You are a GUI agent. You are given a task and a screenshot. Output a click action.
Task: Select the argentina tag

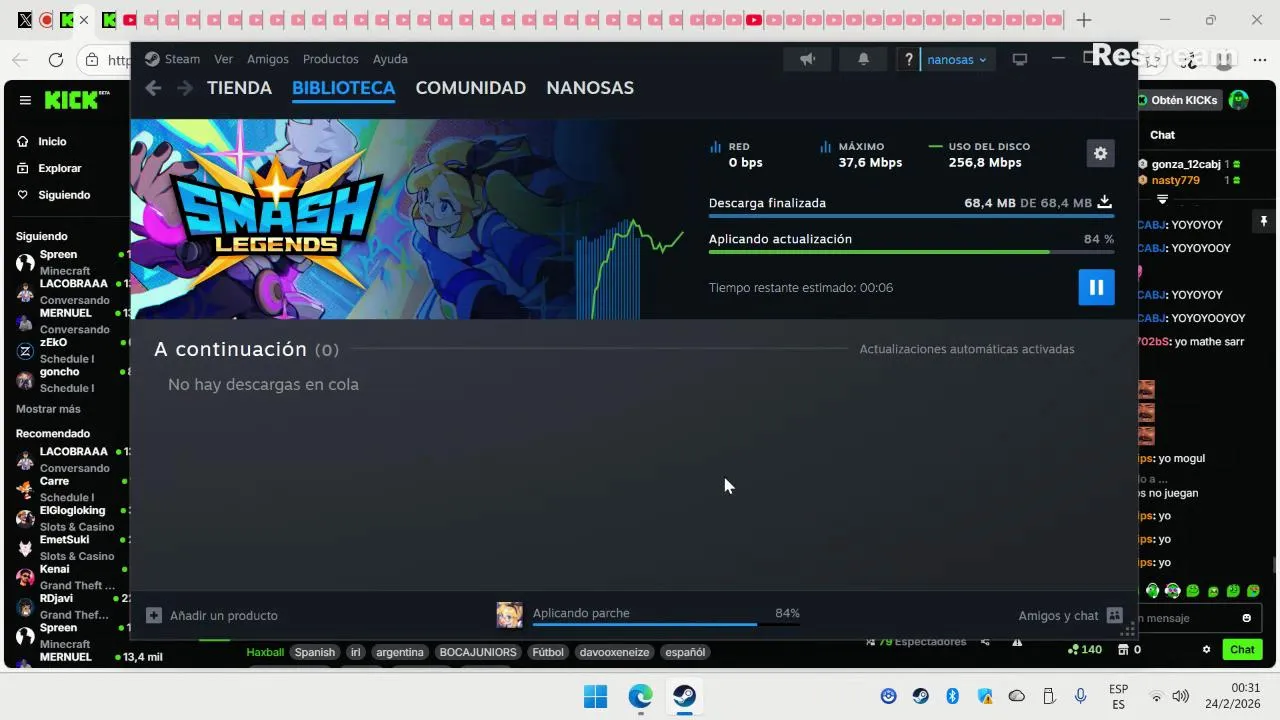[x=400, y=652]
